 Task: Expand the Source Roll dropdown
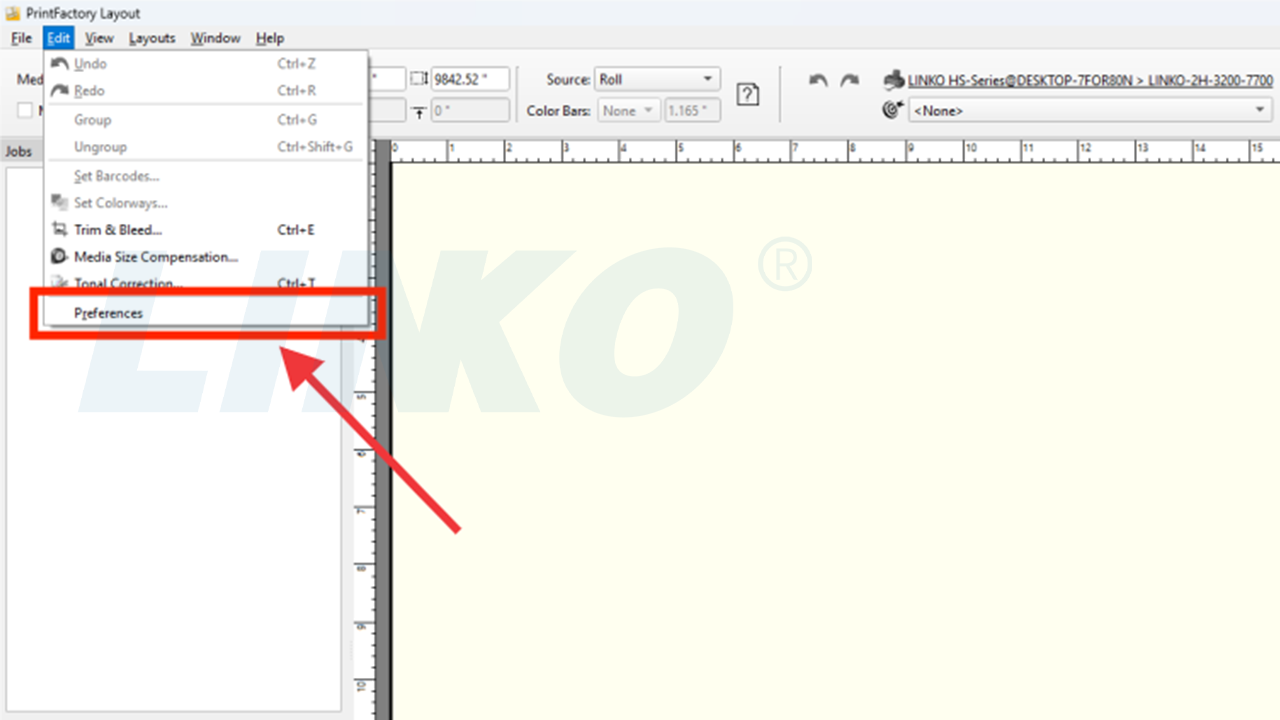[x=657, y=79]
